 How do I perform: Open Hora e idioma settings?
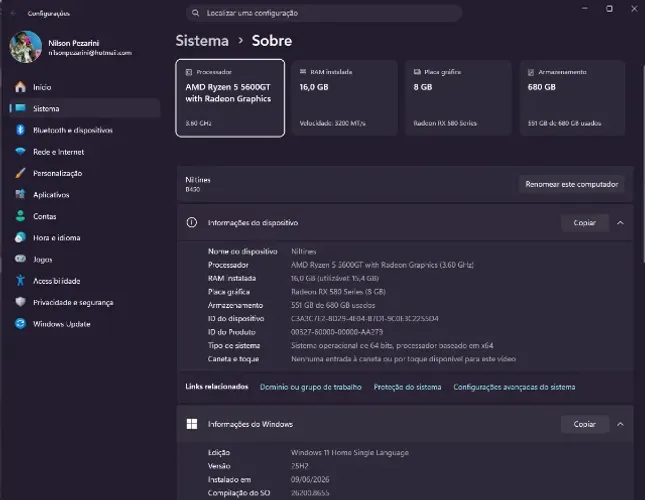tap(85, 238)
